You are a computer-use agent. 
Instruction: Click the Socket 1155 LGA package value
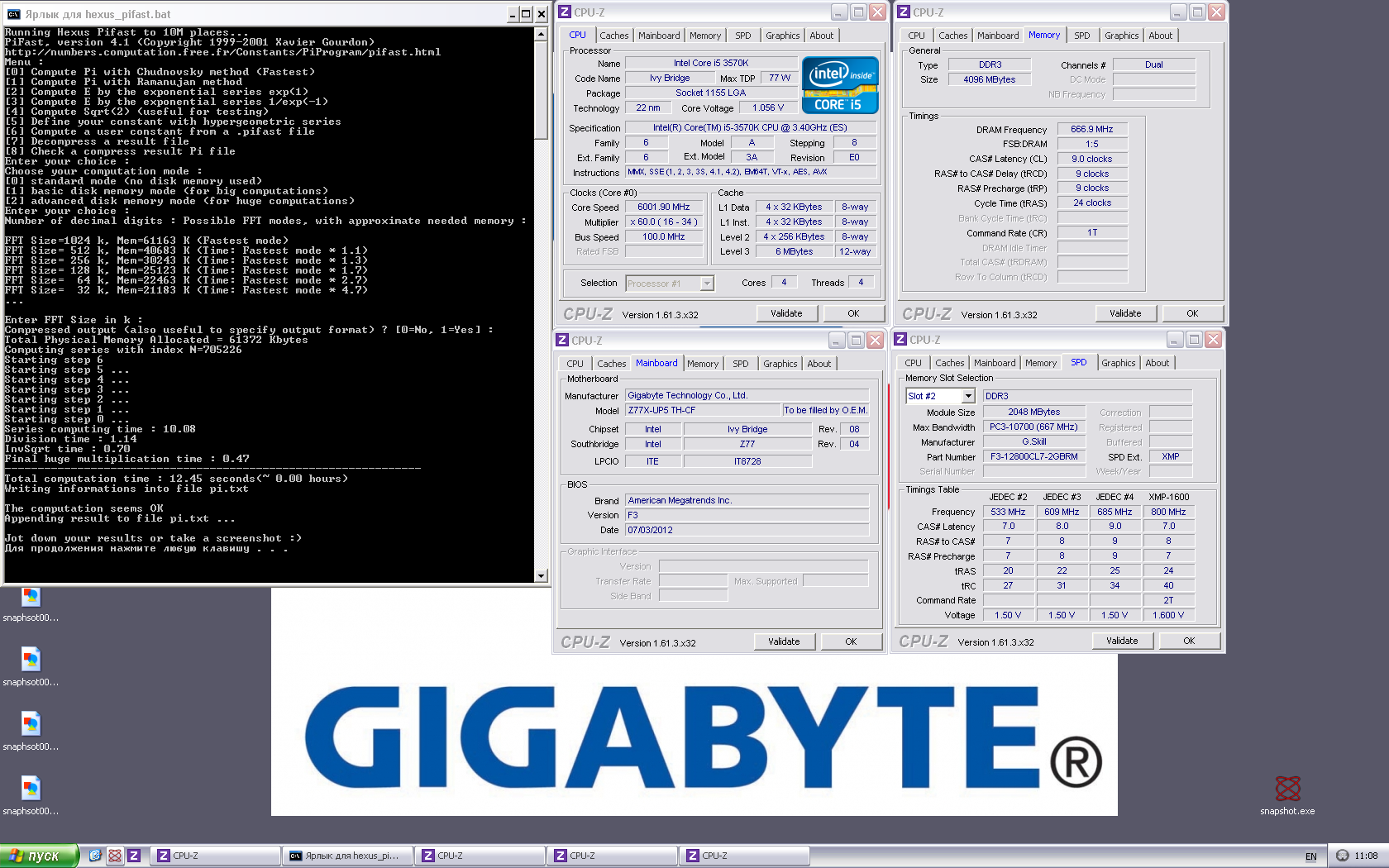pyautogui.click(x=711, y=93)
